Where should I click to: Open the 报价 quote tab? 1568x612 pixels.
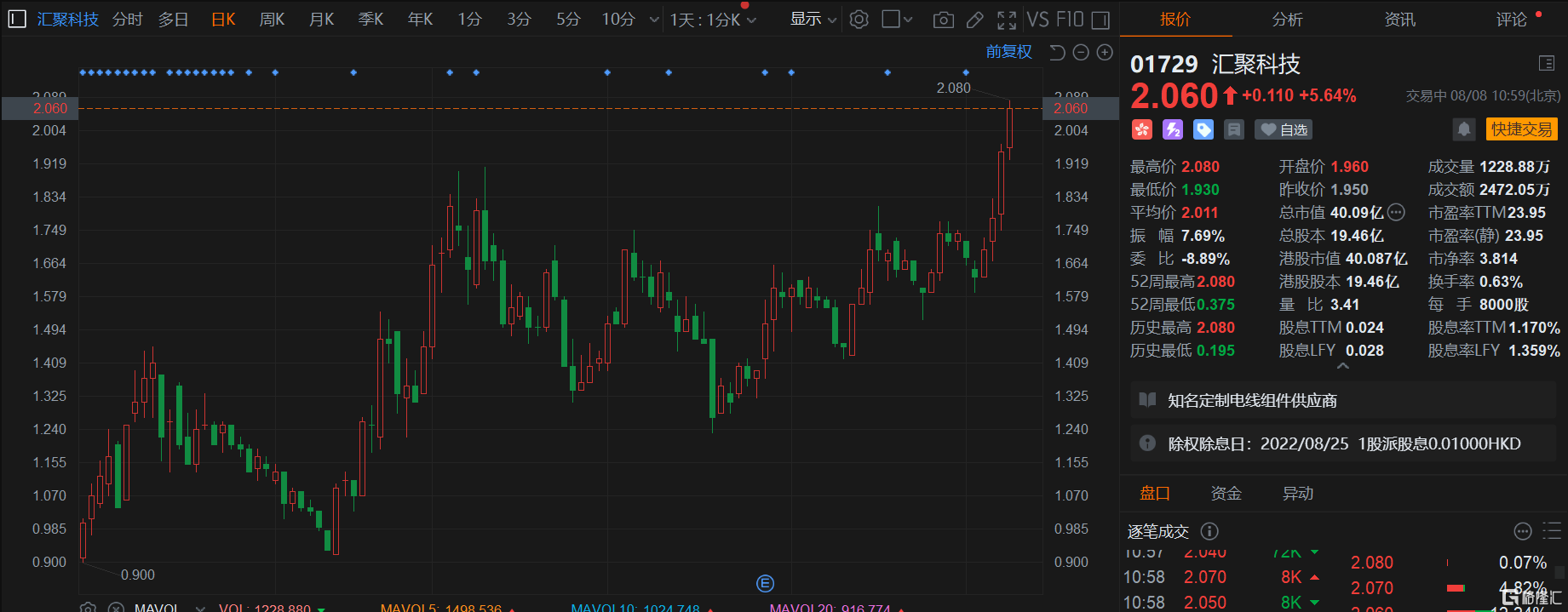pos(1175,19)
